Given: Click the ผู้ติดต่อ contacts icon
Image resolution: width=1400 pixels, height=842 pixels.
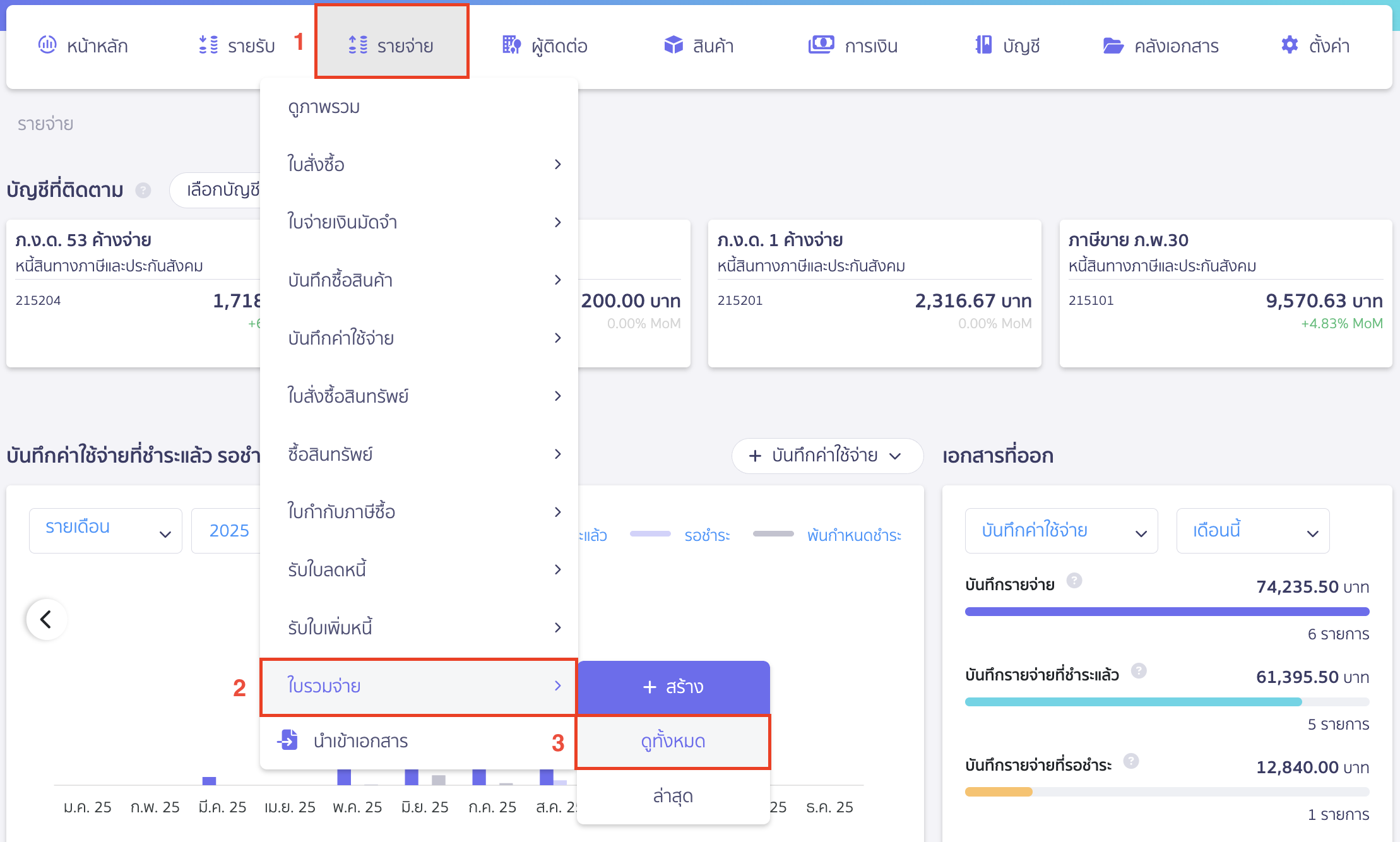Looking at the screenshot, I should pyautogui.click(x=512, y=45).
